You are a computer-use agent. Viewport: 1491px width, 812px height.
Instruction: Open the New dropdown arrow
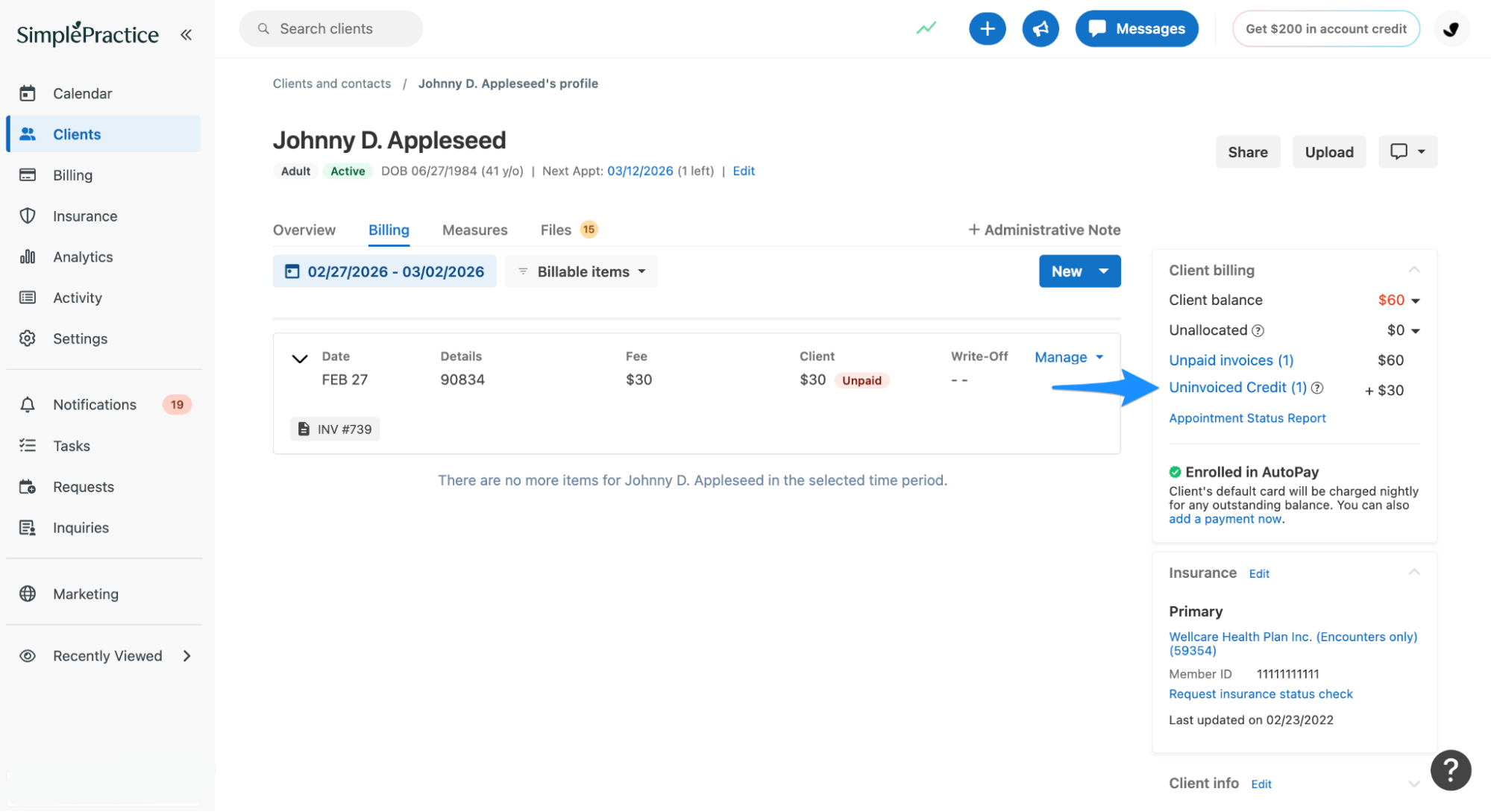click(1104, 271)
